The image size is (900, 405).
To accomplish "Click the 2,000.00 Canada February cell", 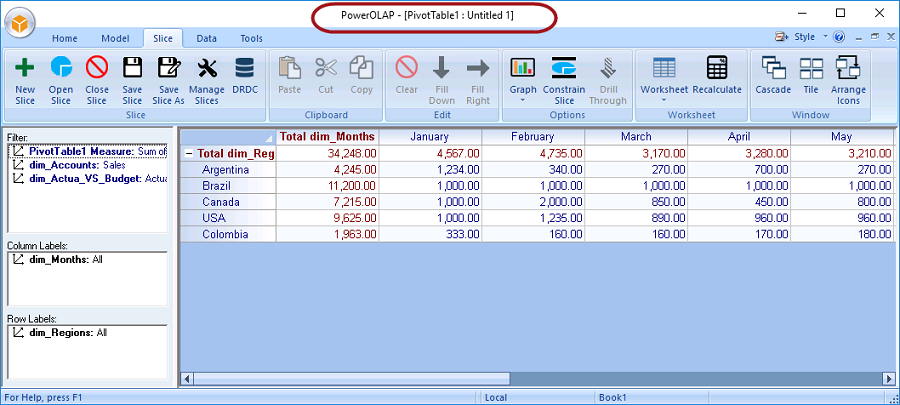I will [x=533, y=202].
